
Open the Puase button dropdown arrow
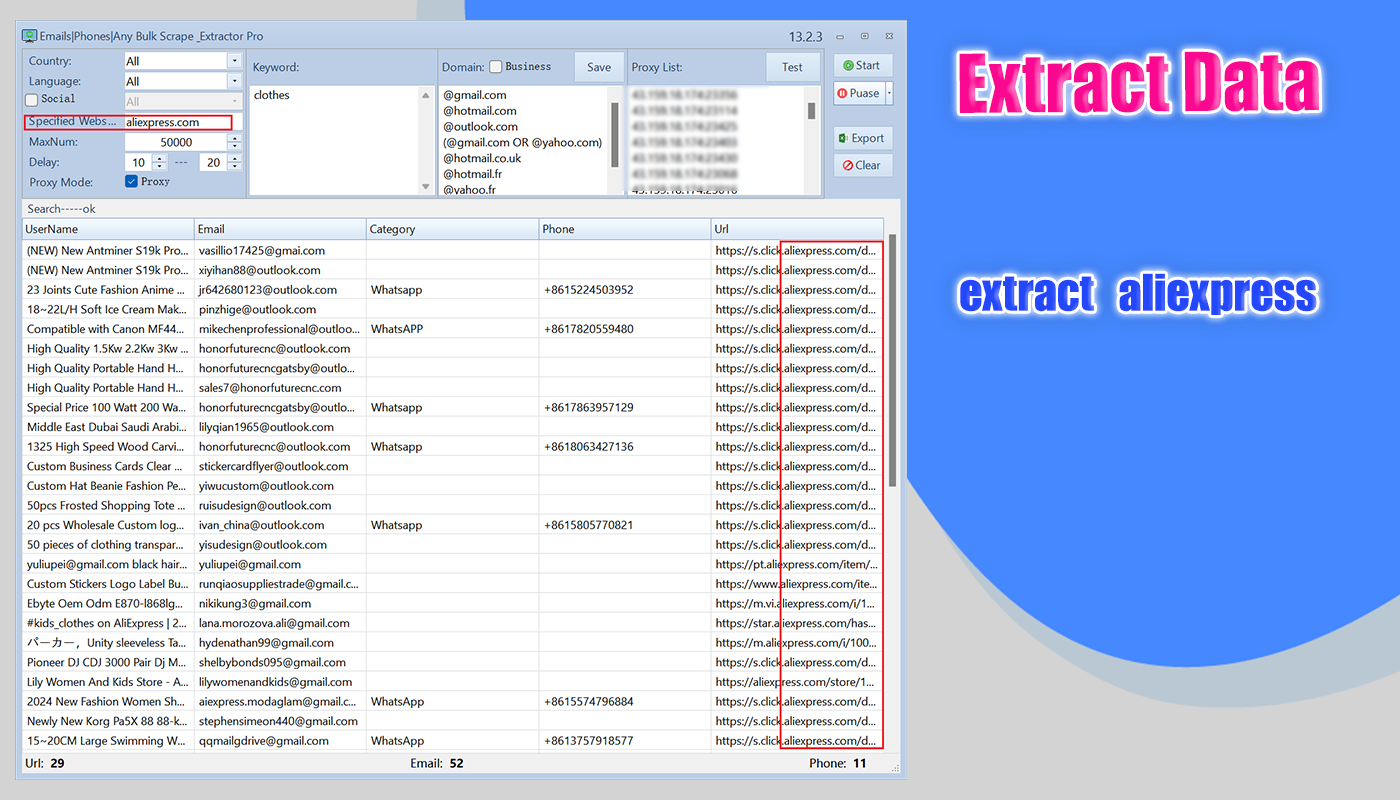pos(889,93)
